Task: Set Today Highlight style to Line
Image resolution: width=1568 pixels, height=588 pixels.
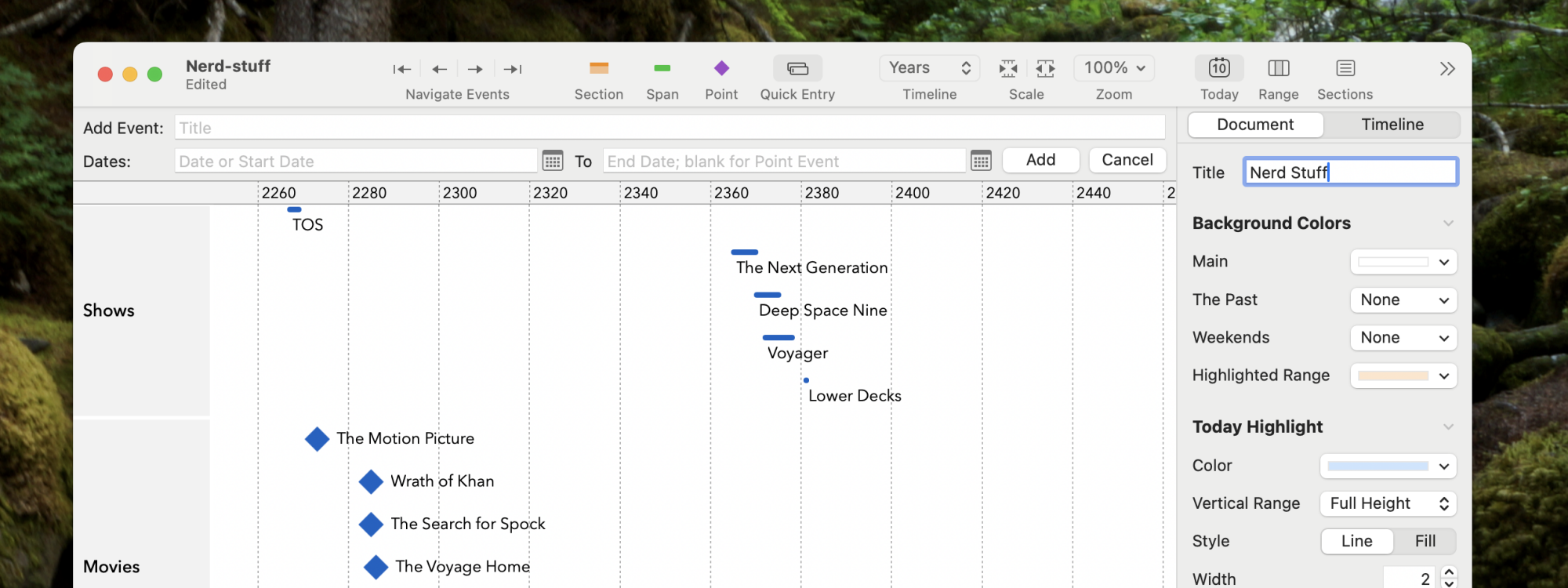Action: click(x=1357, y=542)
